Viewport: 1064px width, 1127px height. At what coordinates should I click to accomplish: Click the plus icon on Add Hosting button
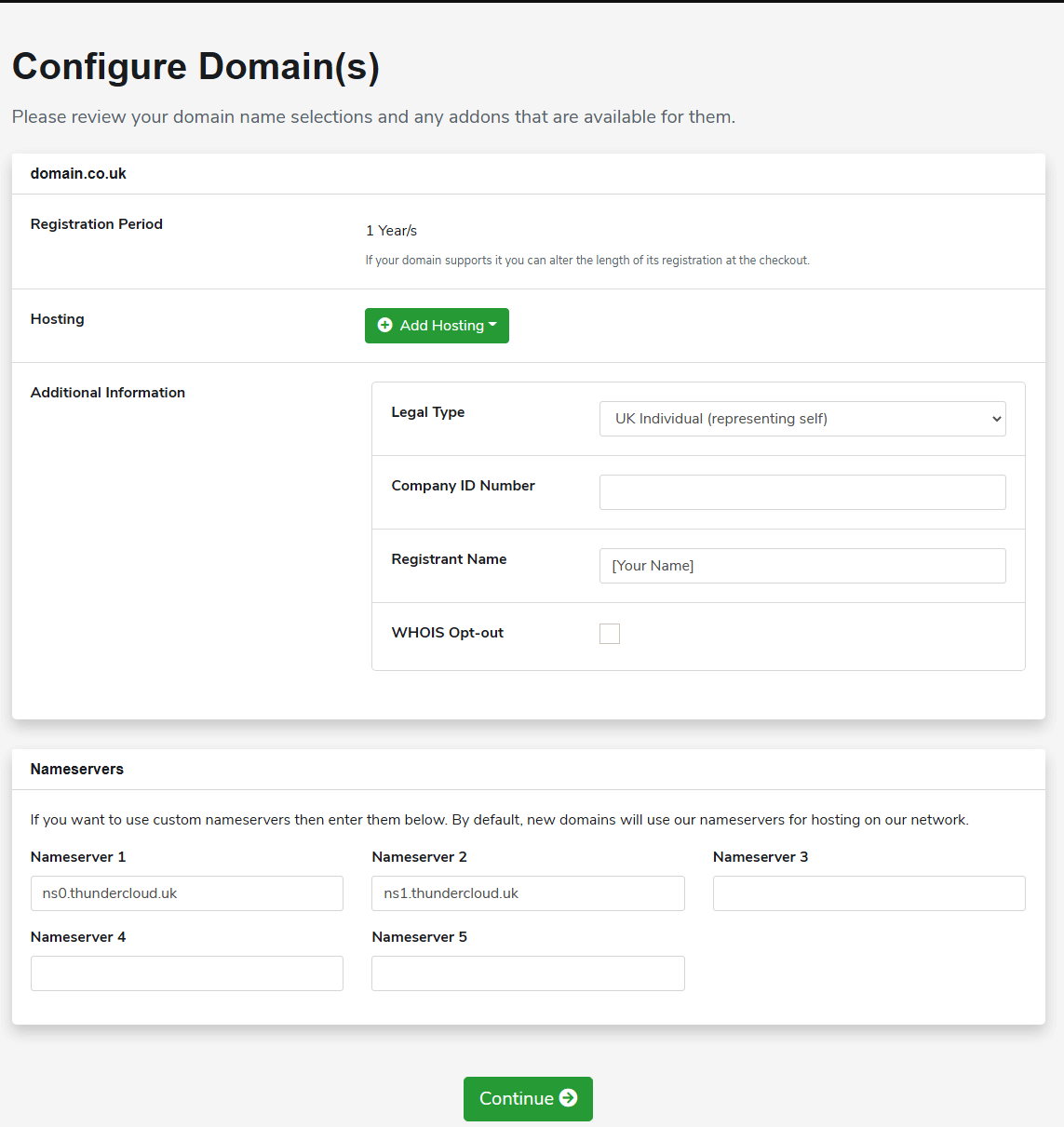[x=384, y=326]
